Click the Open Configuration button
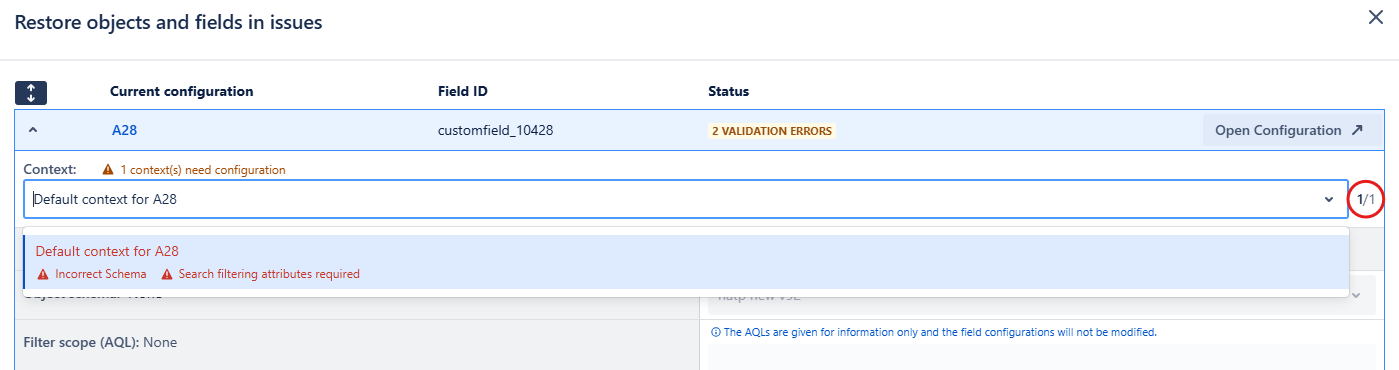Viewport: 1399px width, 370px height. [x=1288, y=130]
